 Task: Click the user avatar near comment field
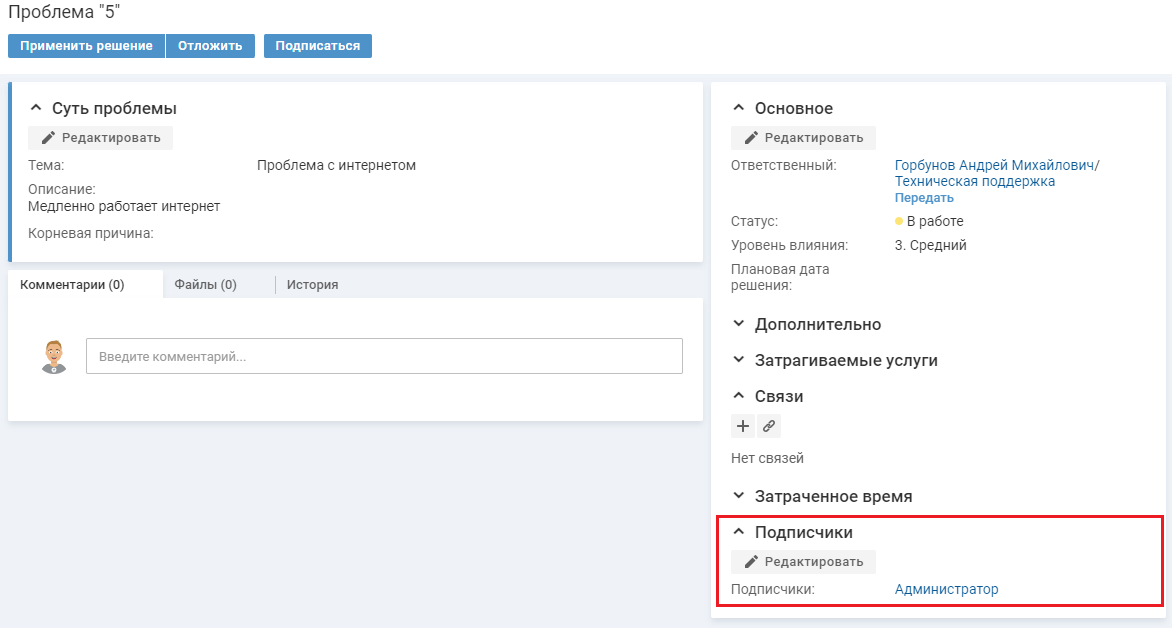tap(54, 356)
